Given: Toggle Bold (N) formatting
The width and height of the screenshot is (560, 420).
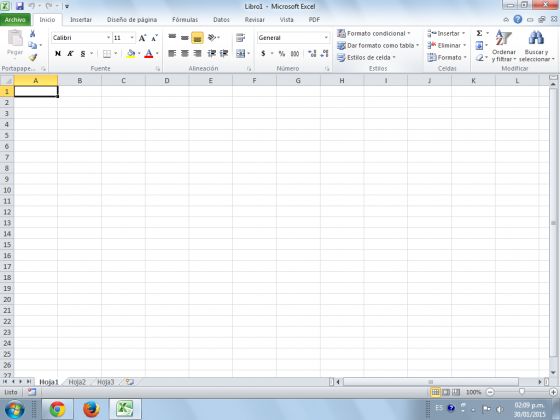Looking at the screenshot, I should tap(58, 54).
